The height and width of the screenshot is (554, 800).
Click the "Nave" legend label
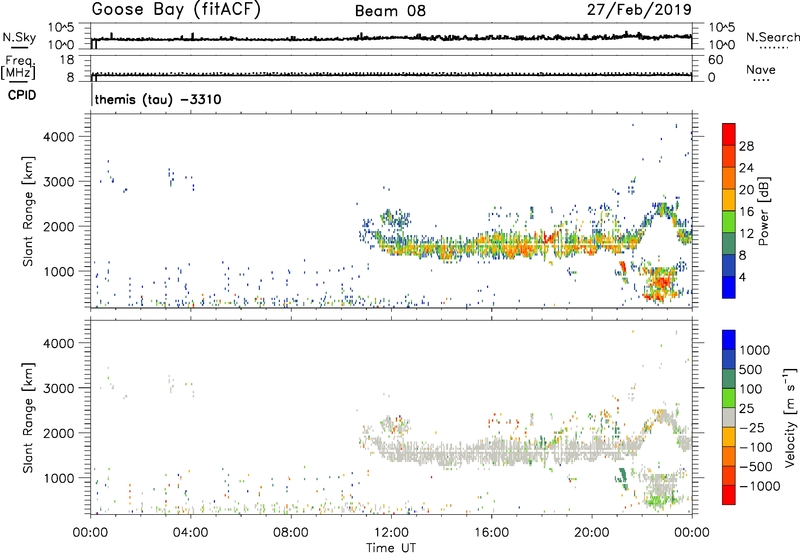tap(761, 69)
